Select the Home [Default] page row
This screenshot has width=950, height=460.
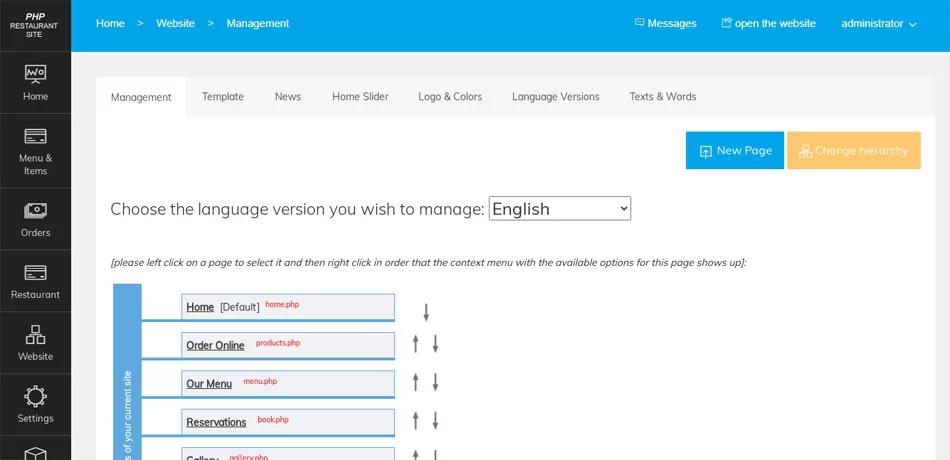pos(288,307)
